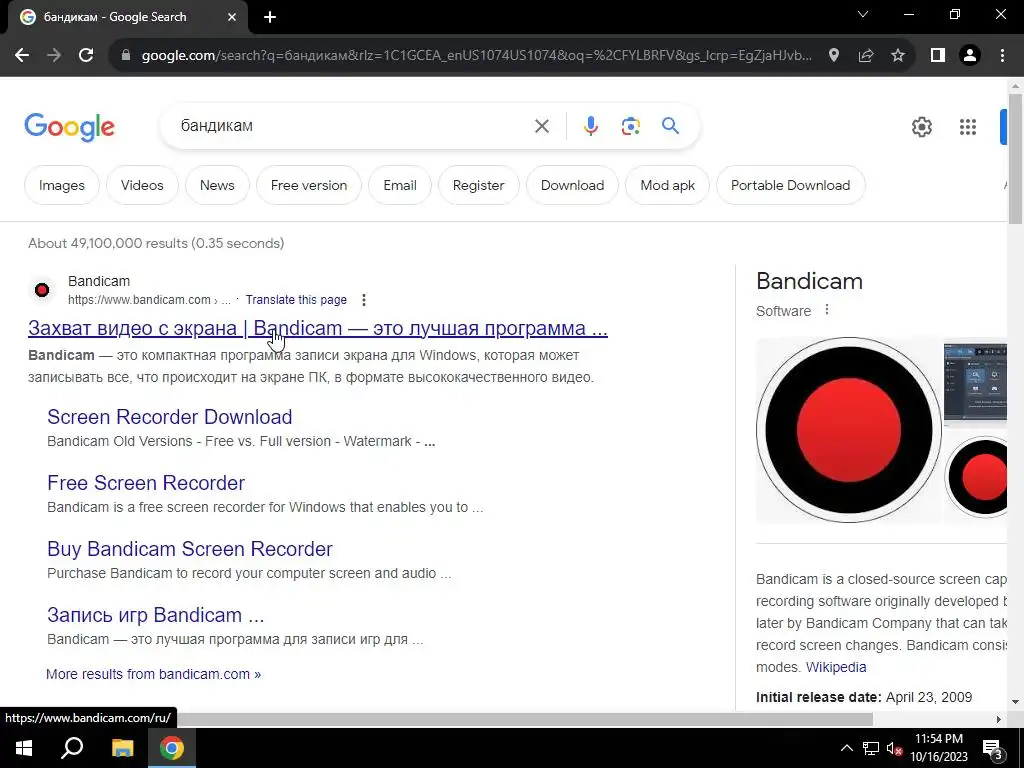Show hidden tray icons chevron
Viewport: 1024px width, 768px height.
(846, 748)
